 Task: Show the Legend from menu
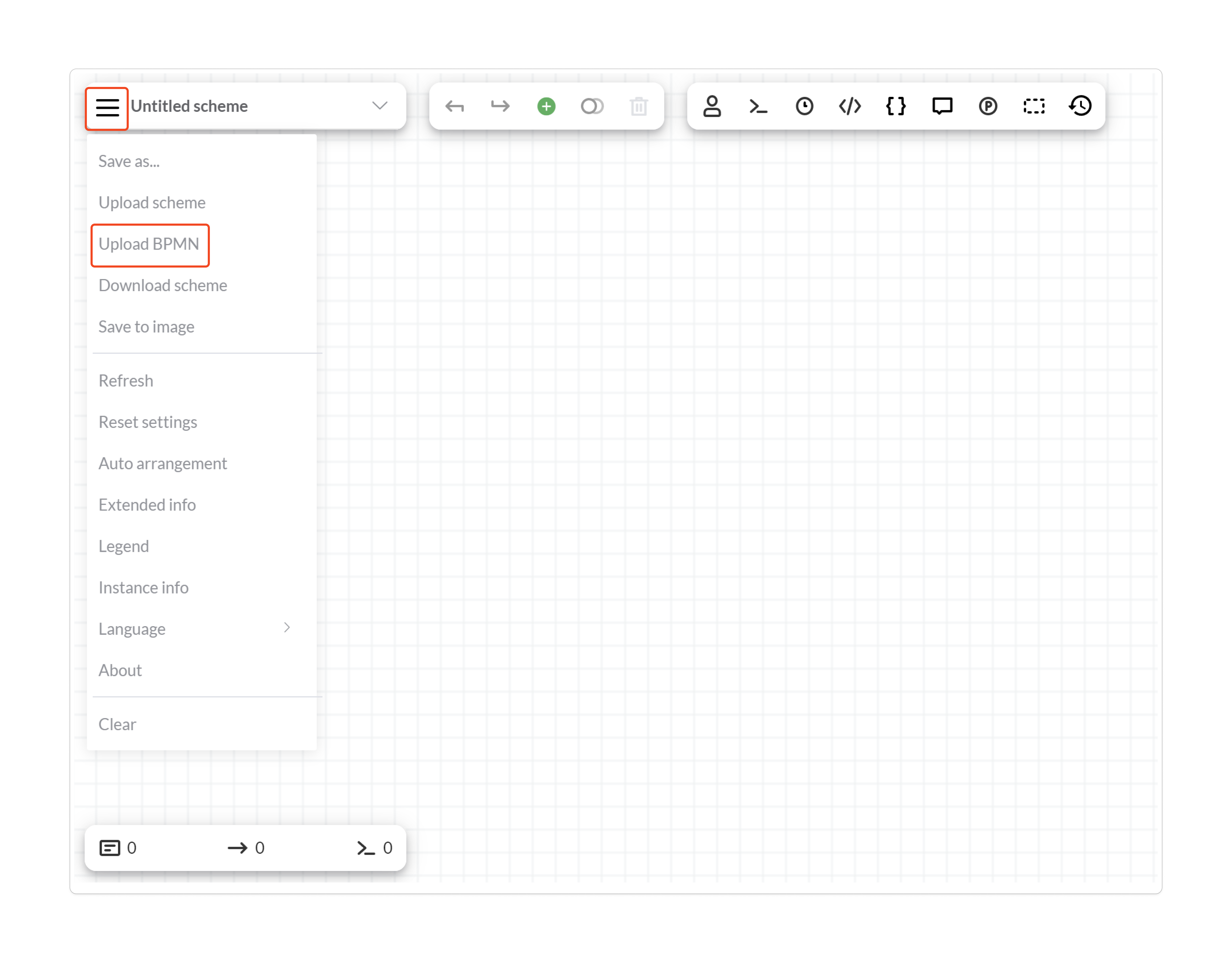(124, 546)
